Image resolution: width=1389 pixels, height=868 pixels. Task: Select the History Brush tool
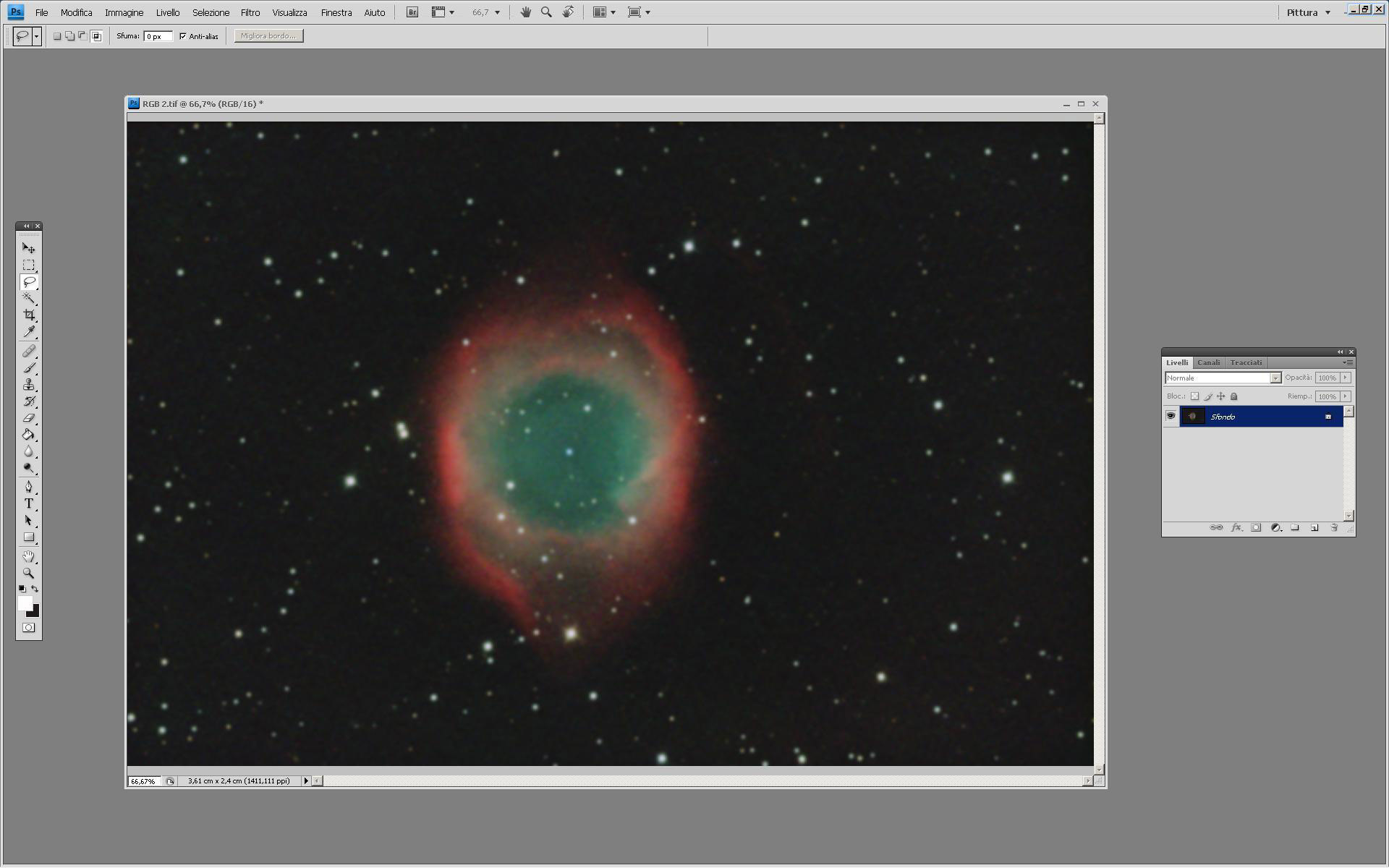click(29, 401)
